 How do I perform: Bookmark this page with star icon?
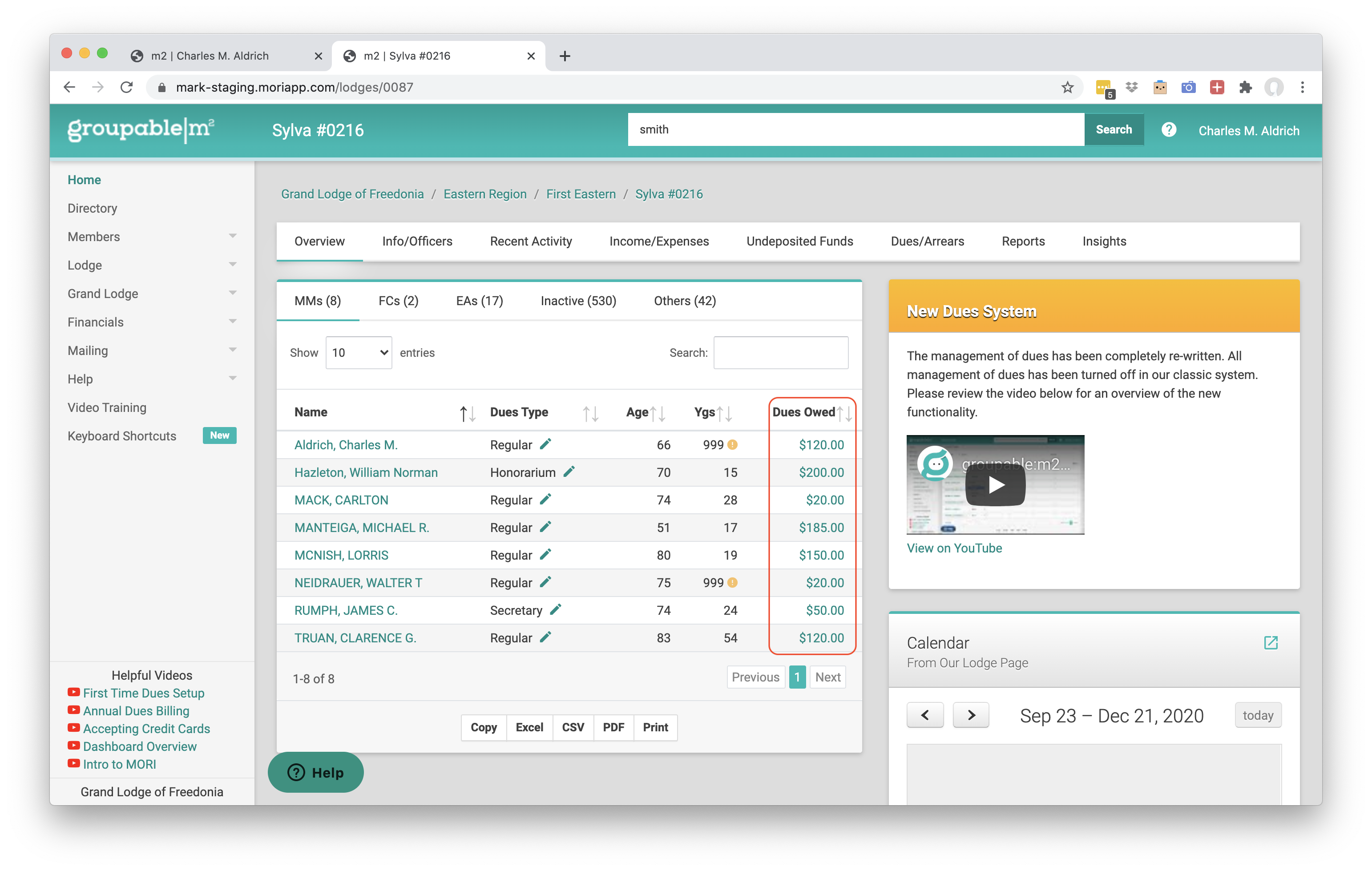[x=1067, y=87]
